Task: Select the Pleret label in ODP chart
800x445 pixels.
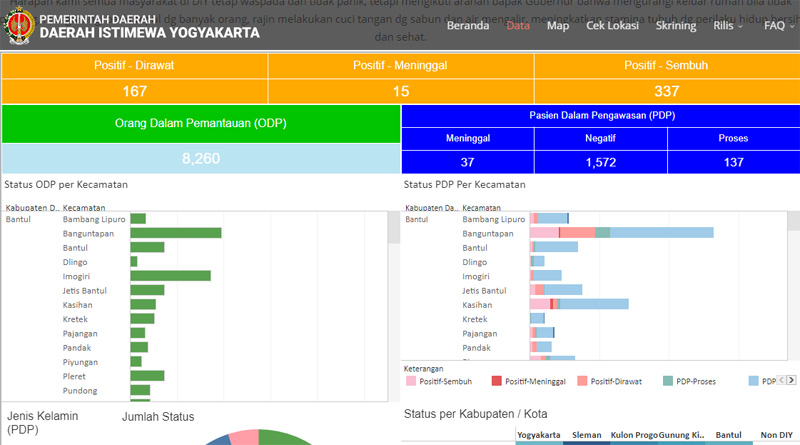Action: (x=74, y=376)
